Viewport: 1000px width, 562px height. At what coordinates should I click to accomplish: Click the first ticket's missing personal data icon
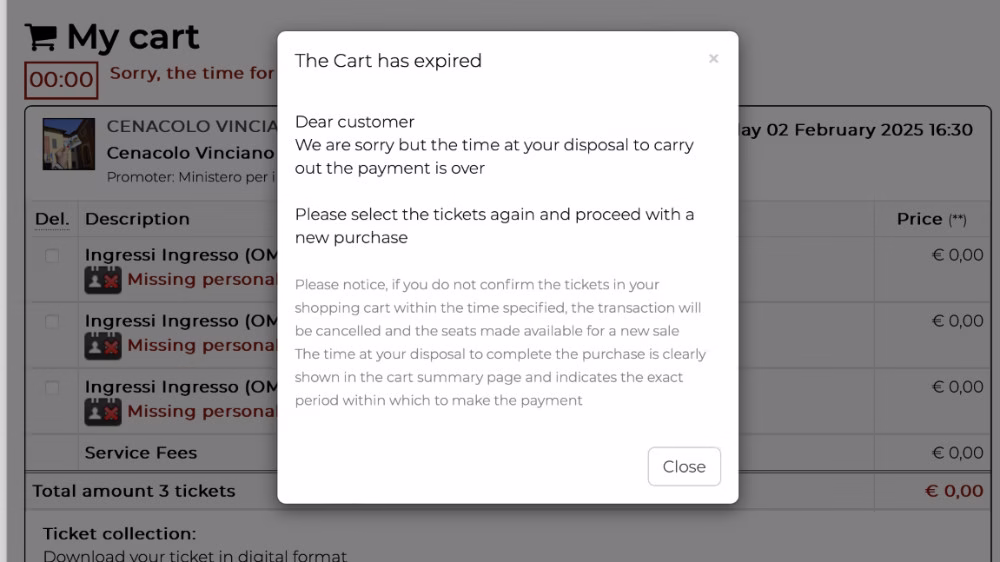pos(103,280)
